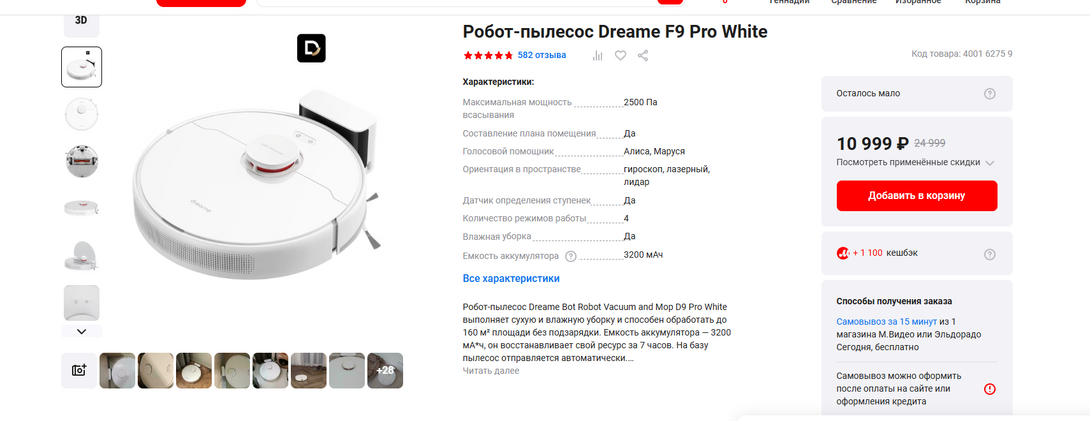Image resolution: width=1090 pixels, height=421 pixels.
Task: Open help icon beside кешбэк
Action: [x=990, y=254]
